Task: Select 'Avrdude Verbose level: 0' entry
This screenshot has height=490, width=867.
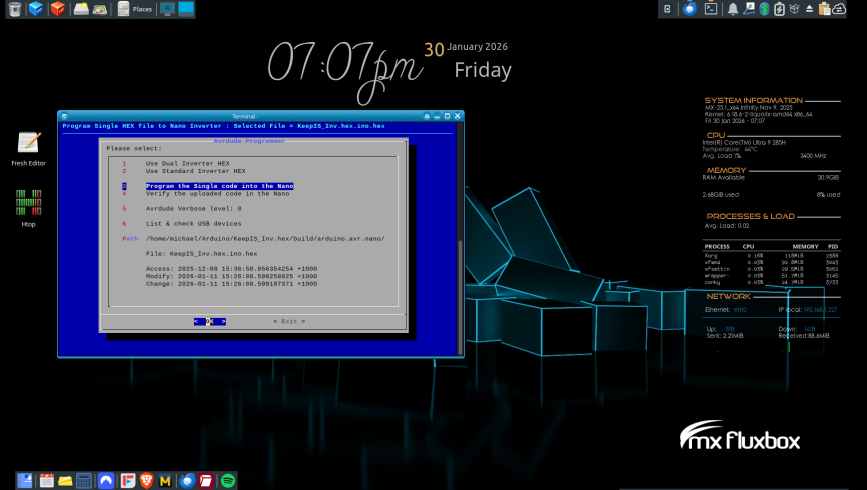Action: [193, 208]
